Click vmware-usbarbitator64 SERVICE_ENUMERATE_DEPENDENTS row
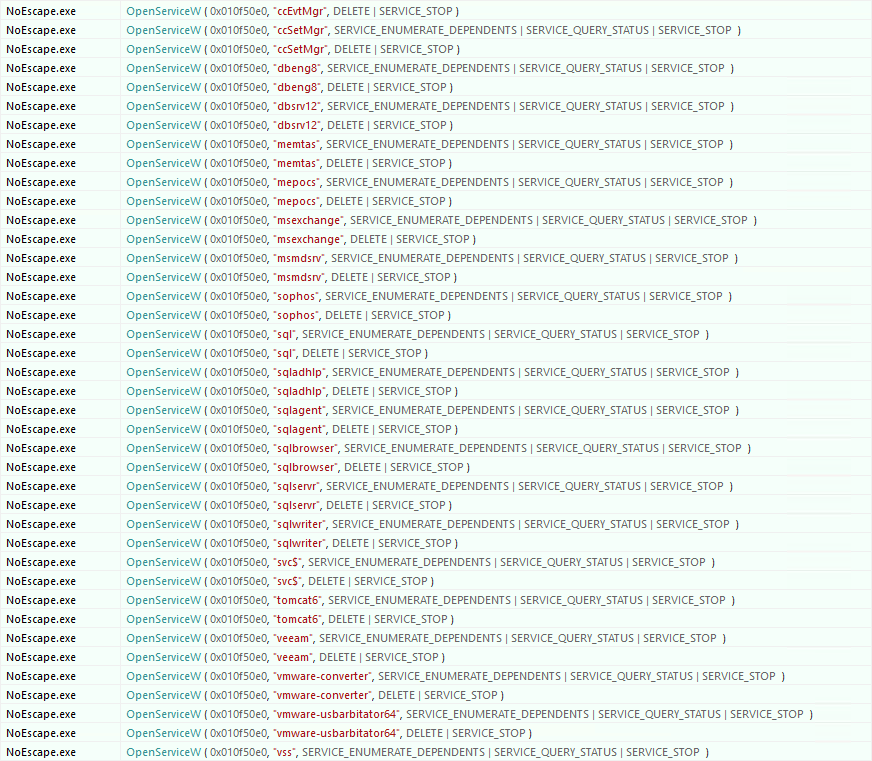 point(436,714)
